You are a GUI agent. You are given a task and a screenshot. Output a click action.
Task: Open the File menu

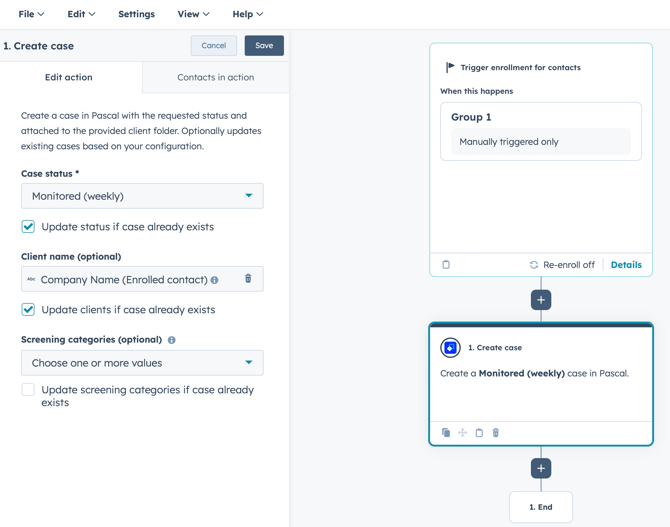(31, 14)
